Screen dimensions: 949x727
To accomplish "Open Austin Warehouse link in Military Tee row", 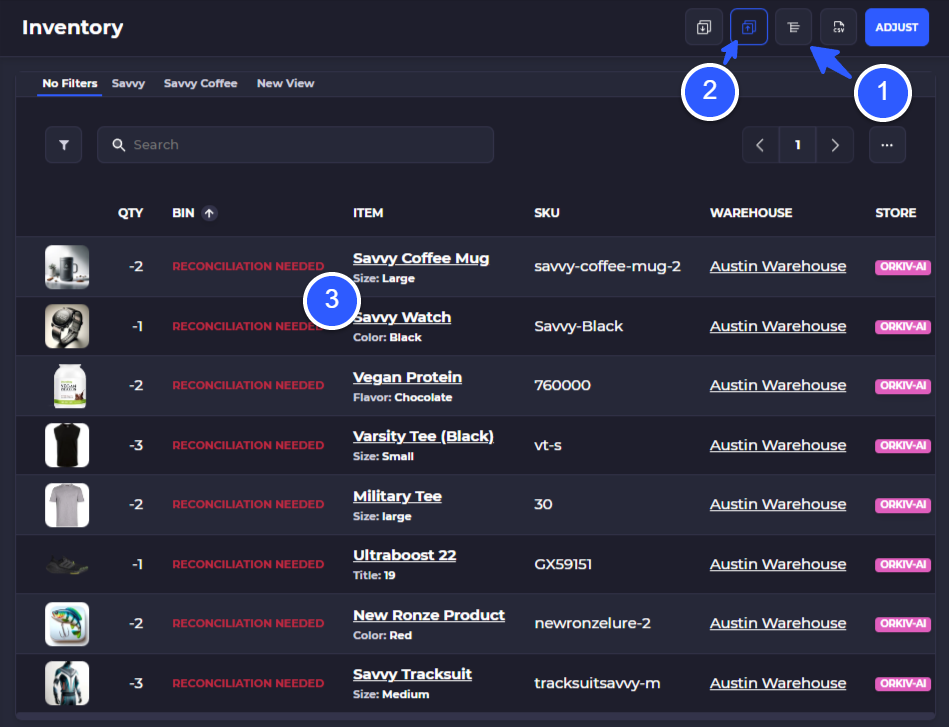I will [x=778, y=504].
